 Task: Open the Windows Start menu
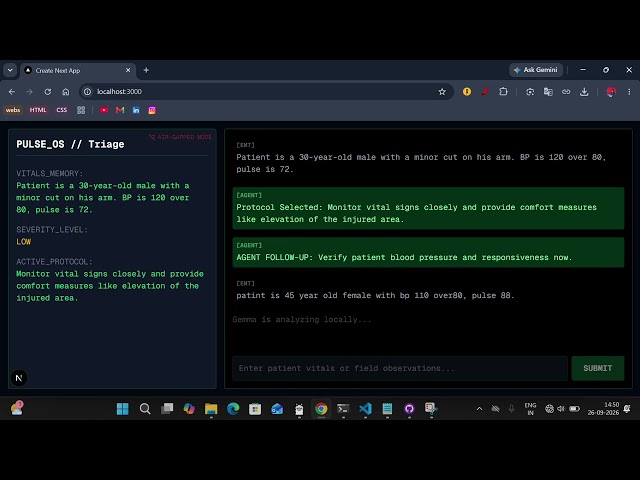(122, 409)
